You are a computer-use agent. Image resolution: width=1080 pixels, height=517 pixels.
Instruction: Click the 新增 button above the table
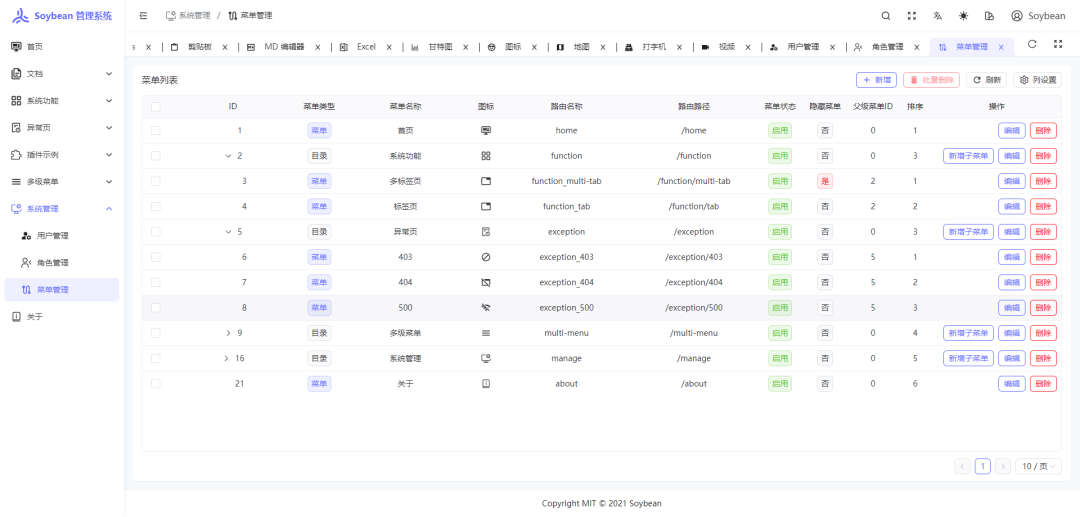click(x=876, y=80)
